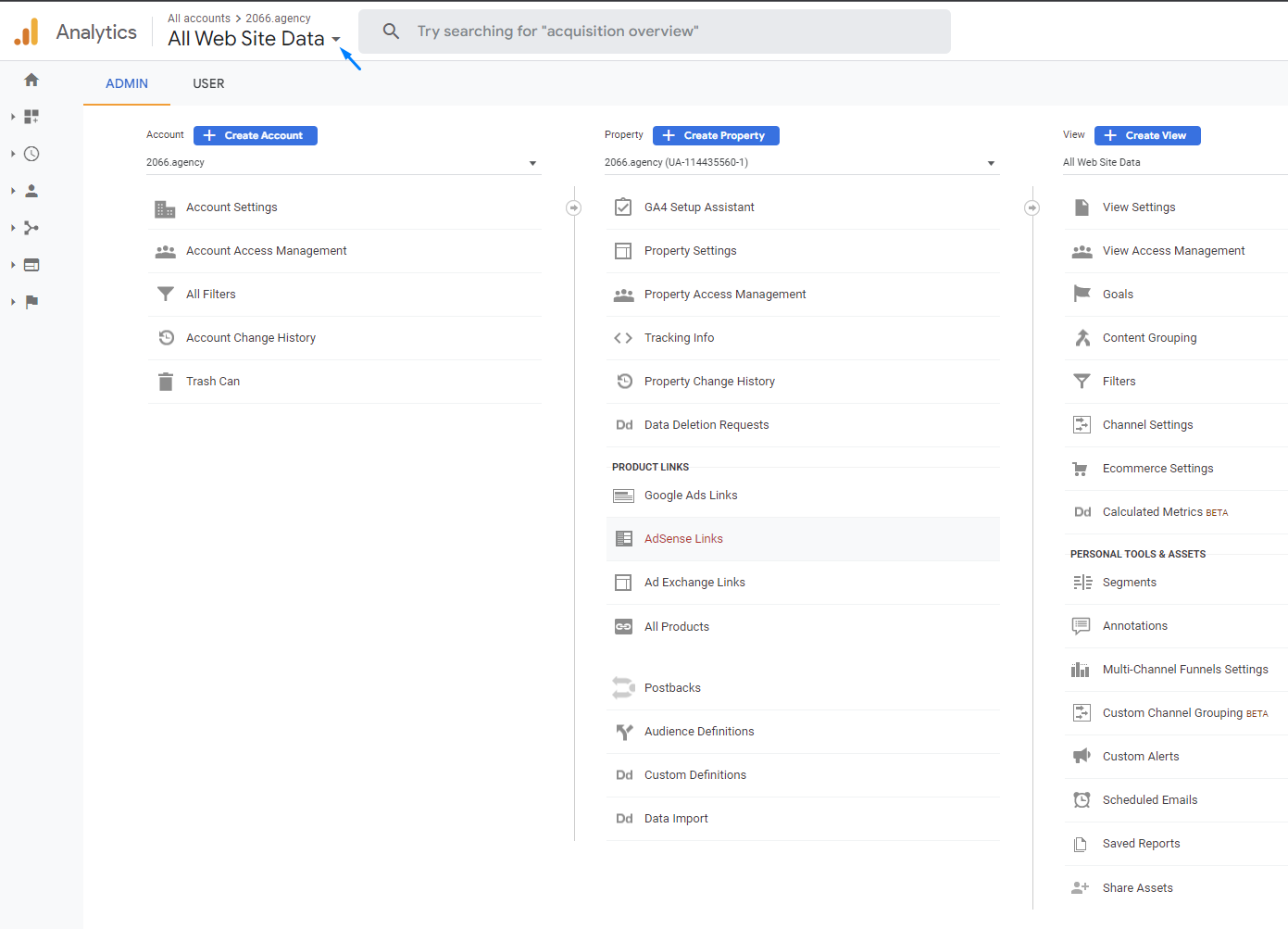Screen dimensions: 1288x929
Task: Click the Annotations speech bubble icon
Action: coord(1081,626)
